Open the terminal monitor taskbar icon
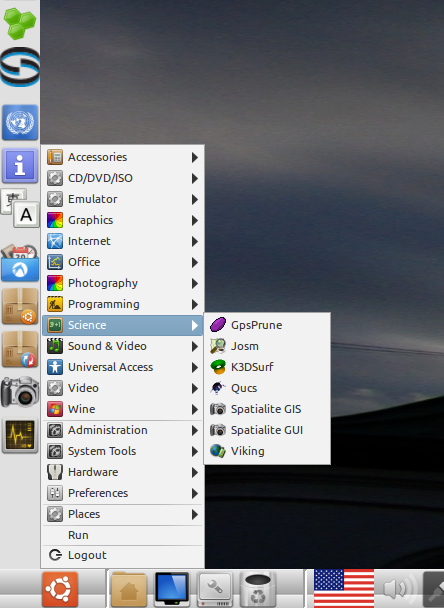 click(172, 589)
